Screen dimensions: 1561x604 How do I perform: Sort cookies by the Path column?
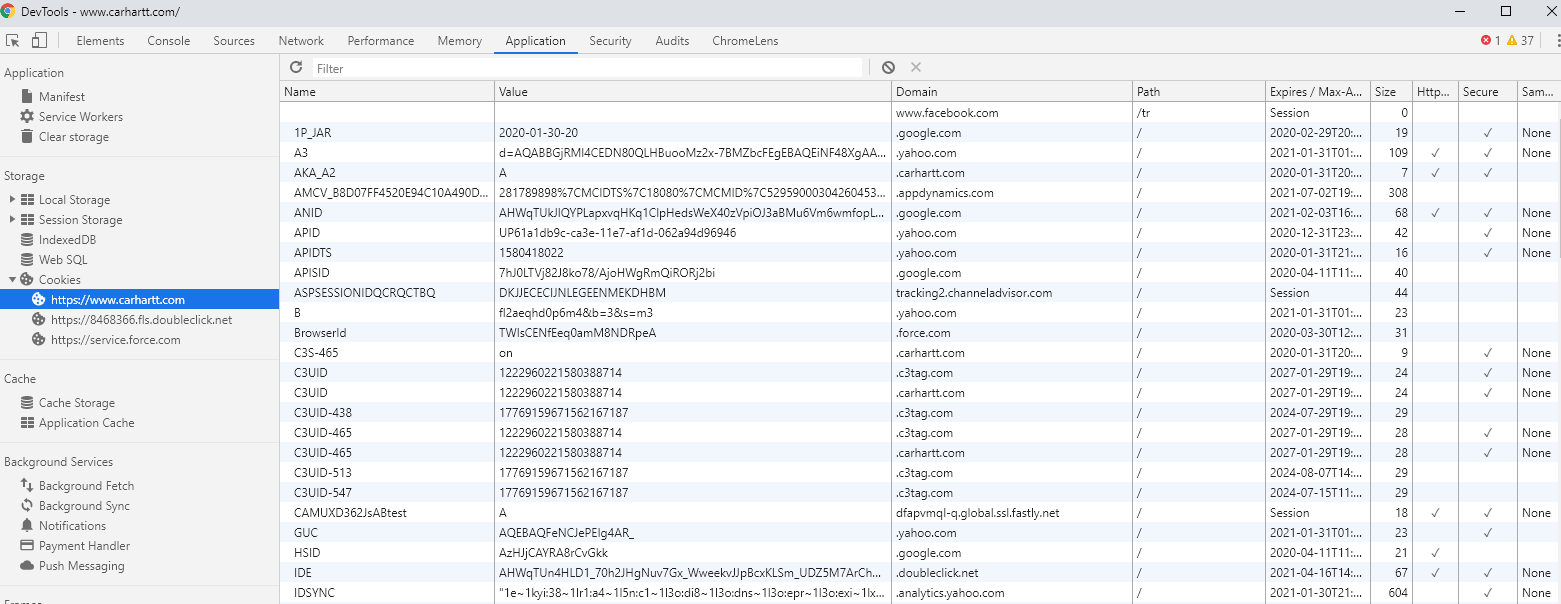click(1198, 92)
